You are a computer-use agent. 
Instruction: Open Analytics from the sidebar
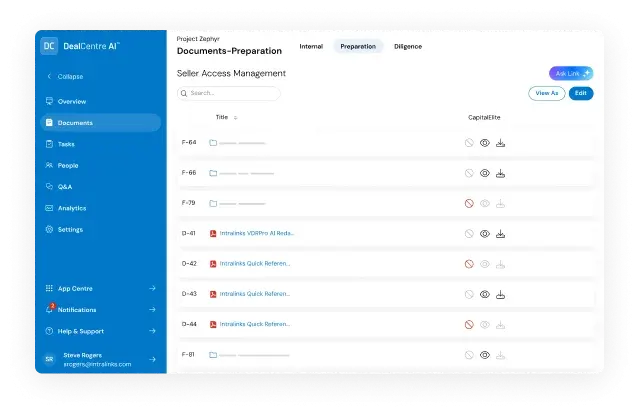click(x=71, y=208)
